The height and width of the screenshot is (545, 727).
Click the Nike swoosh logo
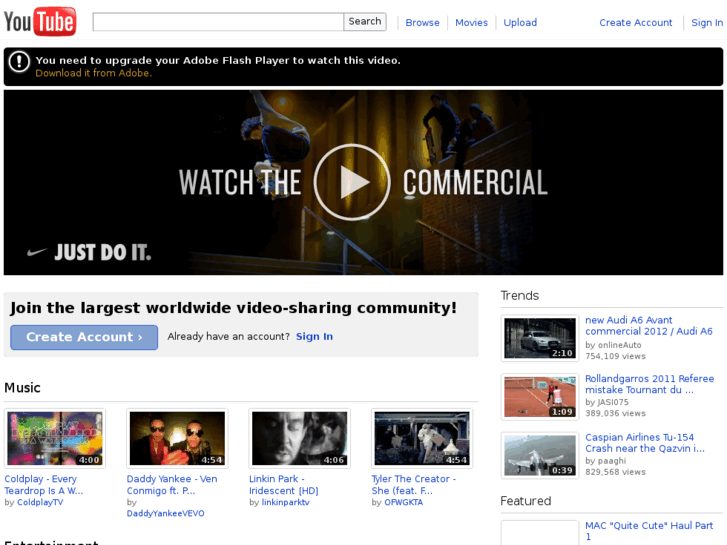click(x=37, y=252)
